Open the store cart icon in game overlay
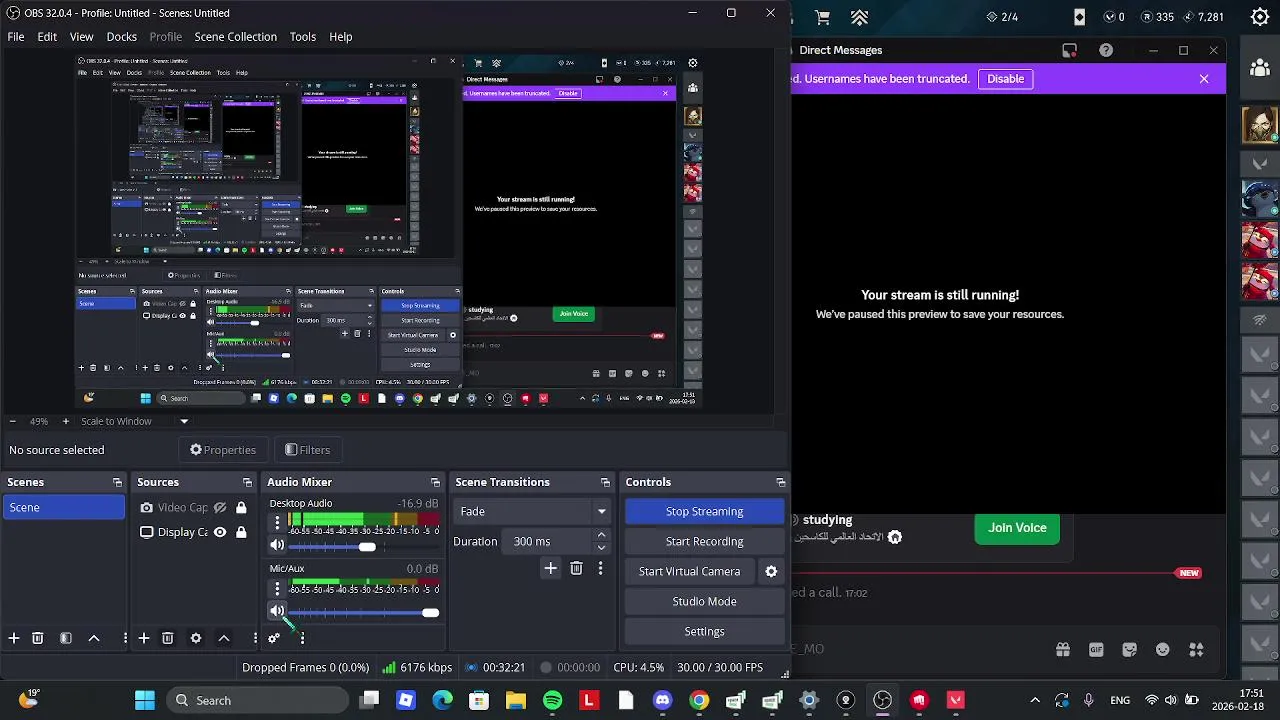The width and height of the screenshot is (1280, 720). point(822,17)
